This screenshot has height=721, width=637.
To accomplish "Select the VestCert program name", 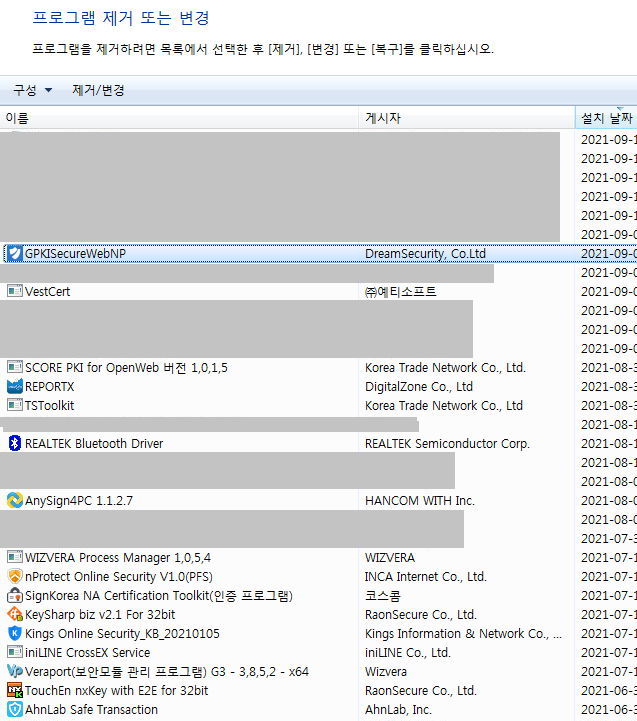I will [47, 292].
